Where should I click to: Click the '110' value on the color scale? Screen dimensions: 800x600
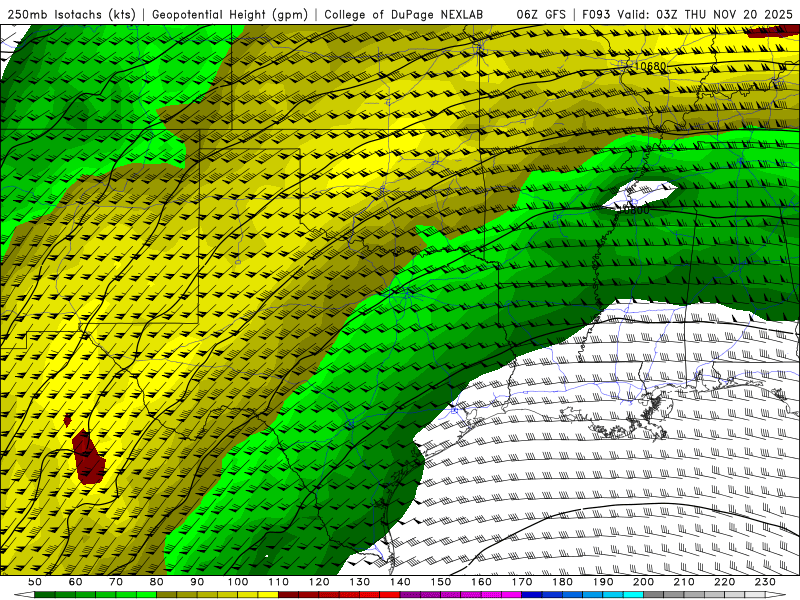coord(279,582)
